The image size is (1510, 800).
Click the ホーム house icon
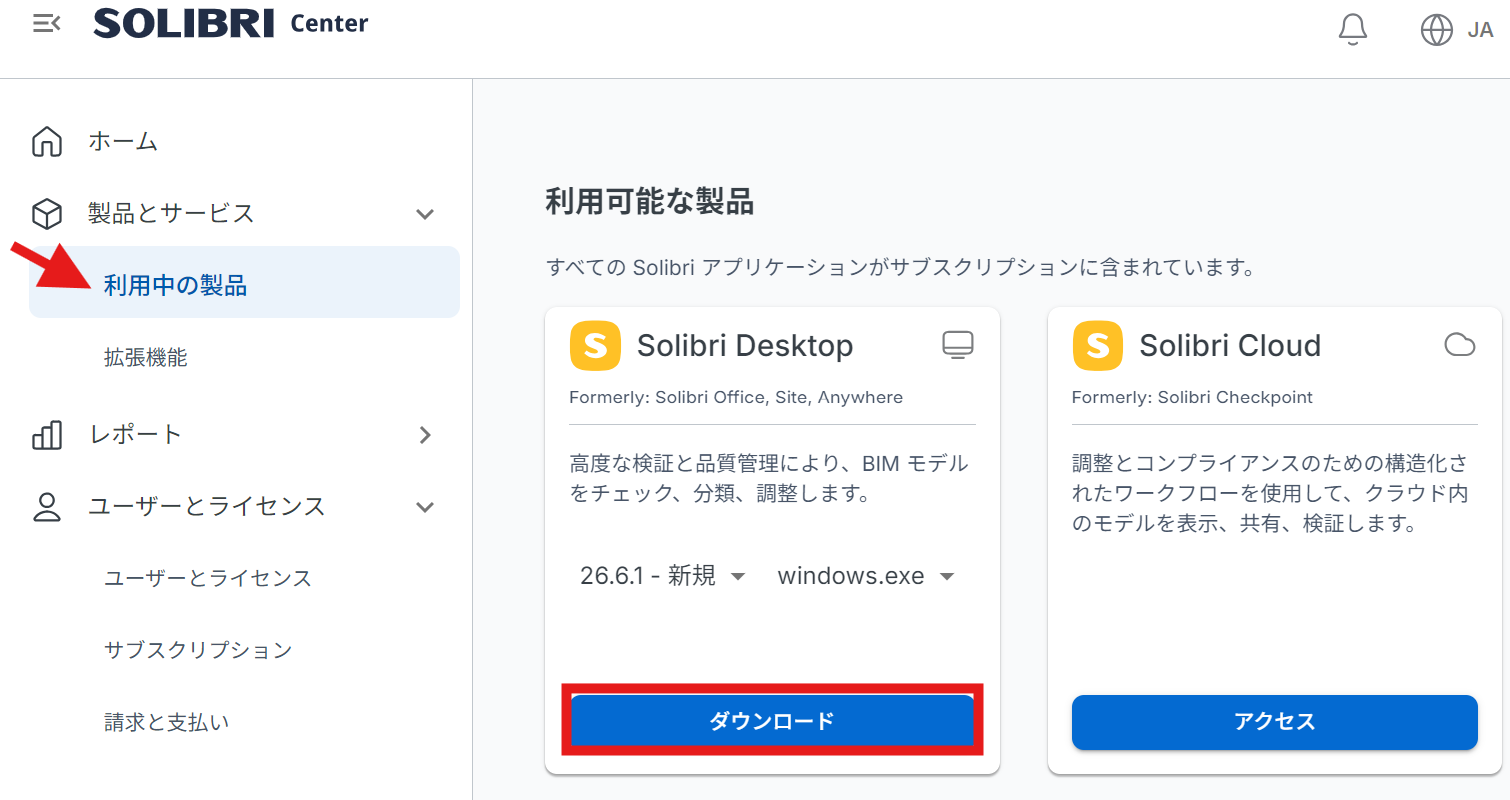click(47, 142)
